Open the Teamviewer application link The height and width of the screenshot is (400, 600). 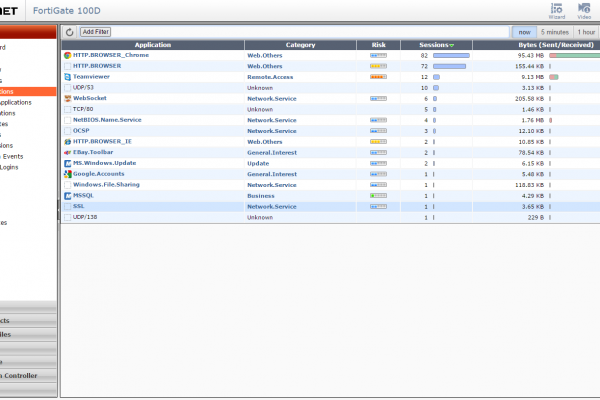(91, 77)
